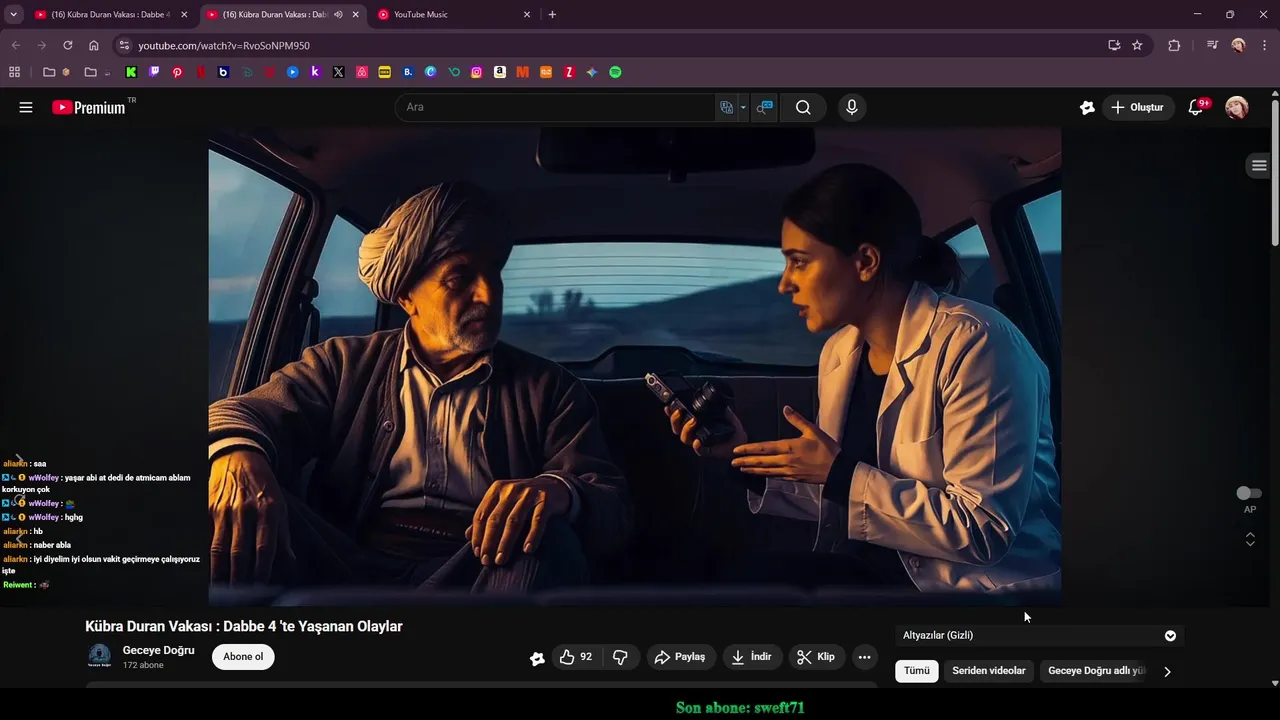Image resolution: width=1280 pixels, height=720 pixels.
Task: Open dropdown arrow next to translate icon
Action: 743,107
